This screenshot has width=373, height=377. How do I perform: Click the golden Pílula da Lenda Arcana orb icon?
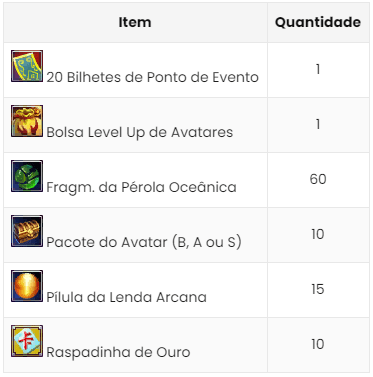click(x=27, y=286)
